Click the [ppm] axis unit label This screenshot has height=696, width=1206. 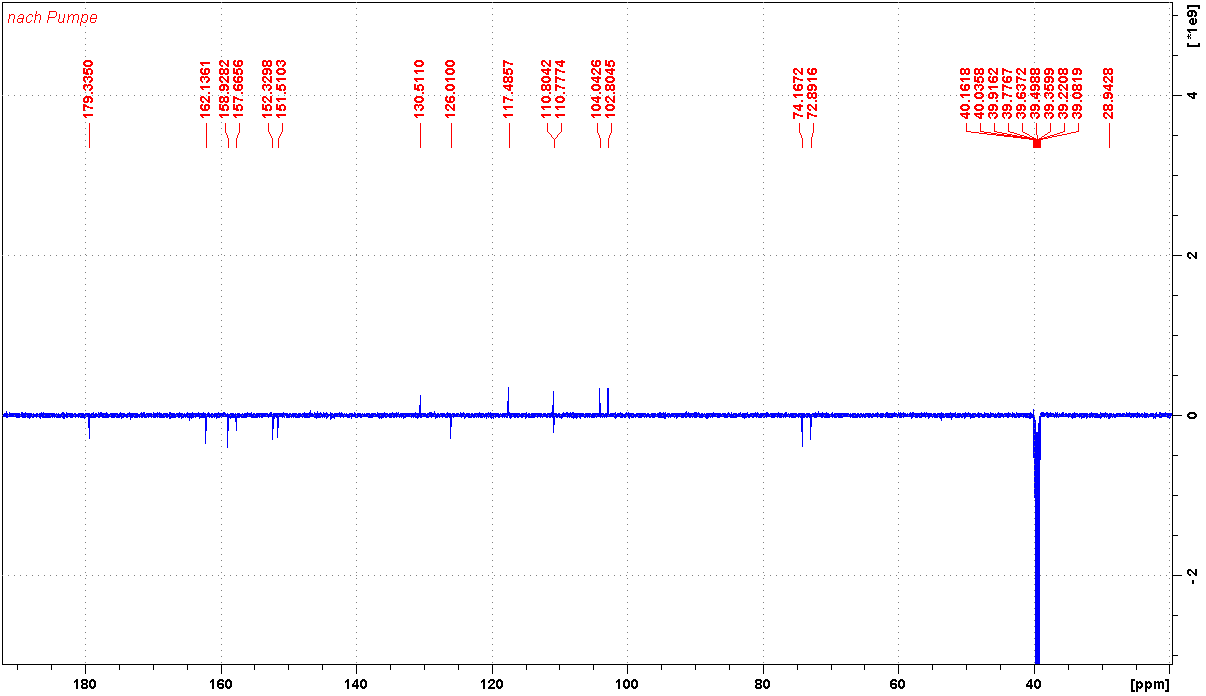tap(1148, 685)
